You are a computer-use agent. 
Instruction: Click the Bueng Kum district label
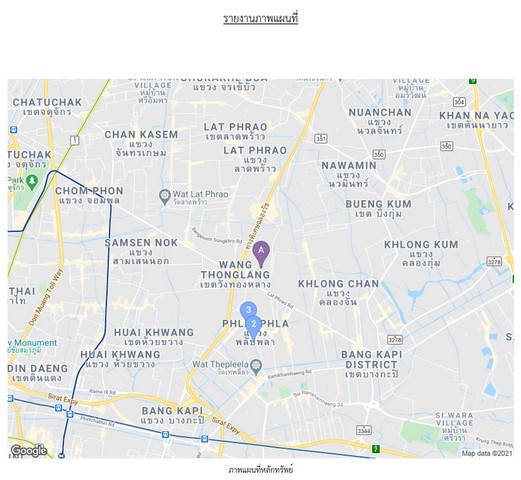point(378,208)
